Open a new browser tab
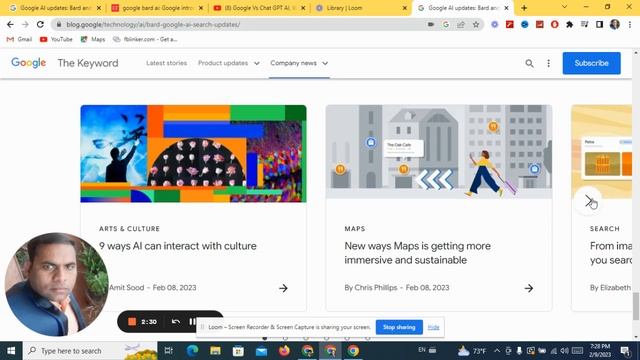 [524, 8]
